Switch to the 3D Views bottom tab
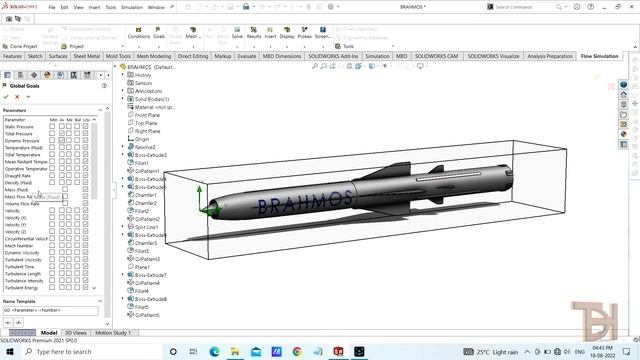 (76, 333)
